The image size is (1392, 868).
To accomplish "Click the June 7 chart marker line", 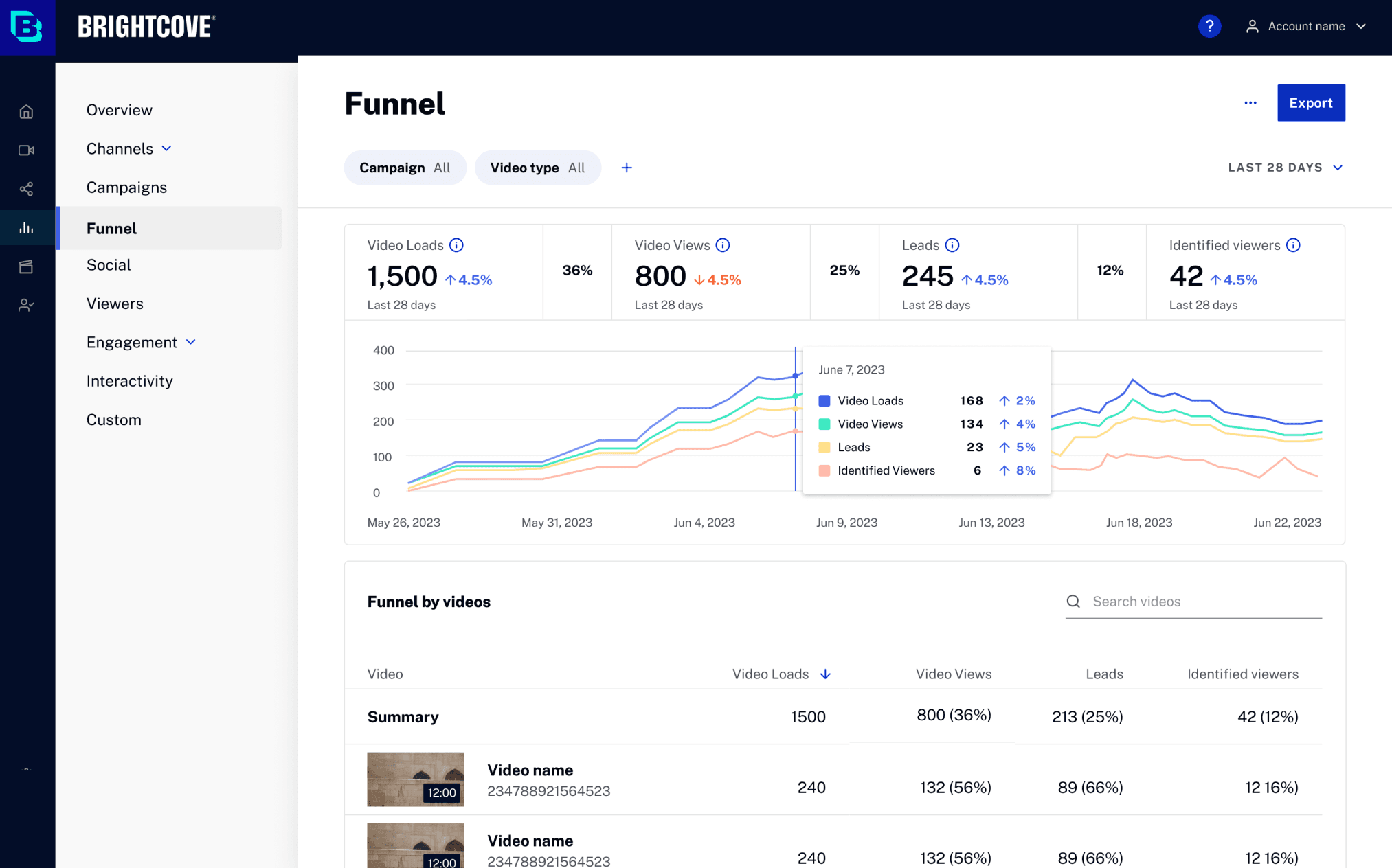I will [x=796, y=419].
